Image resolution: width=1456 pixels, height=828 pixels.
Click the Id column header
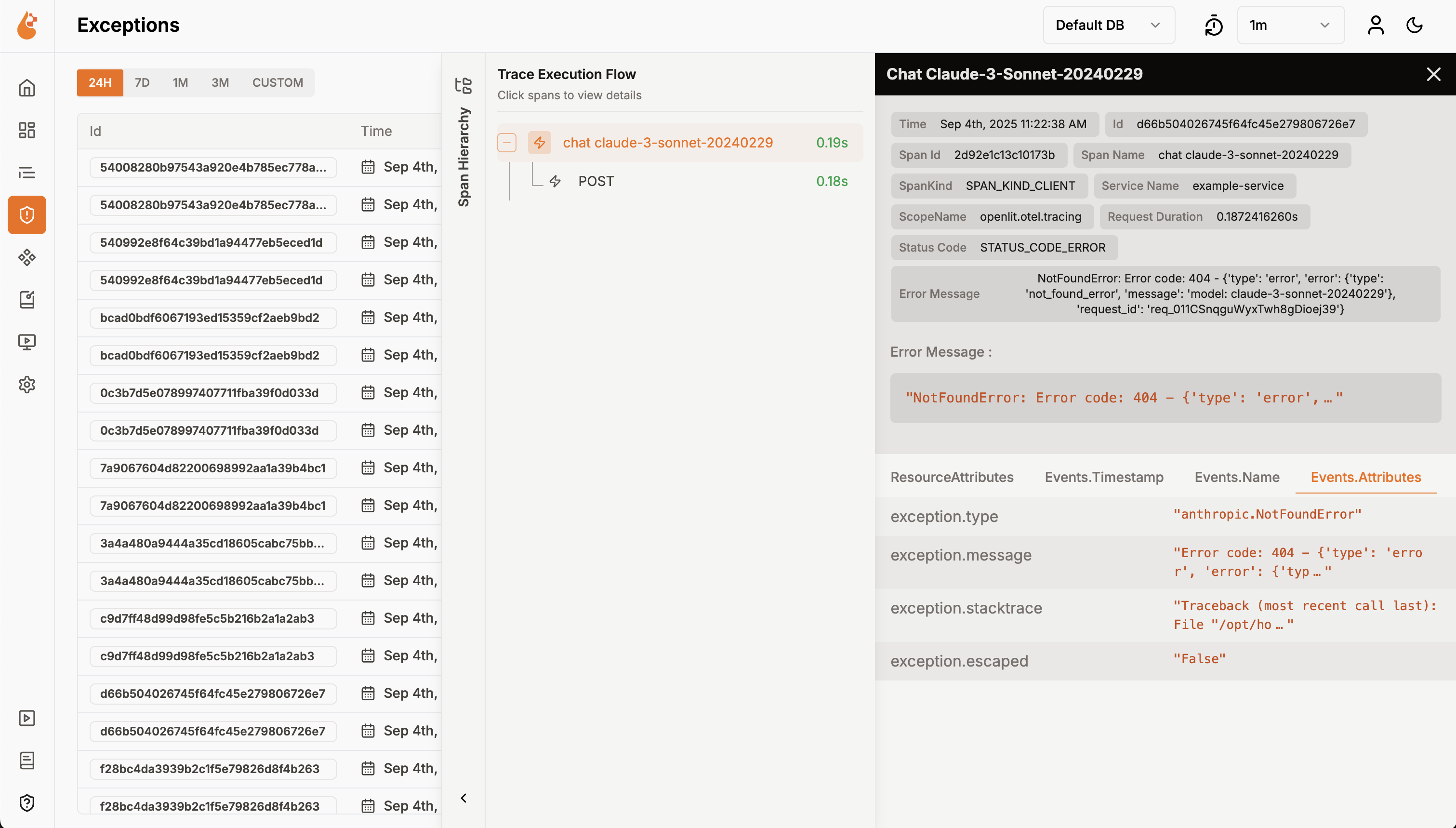[95, 132]
